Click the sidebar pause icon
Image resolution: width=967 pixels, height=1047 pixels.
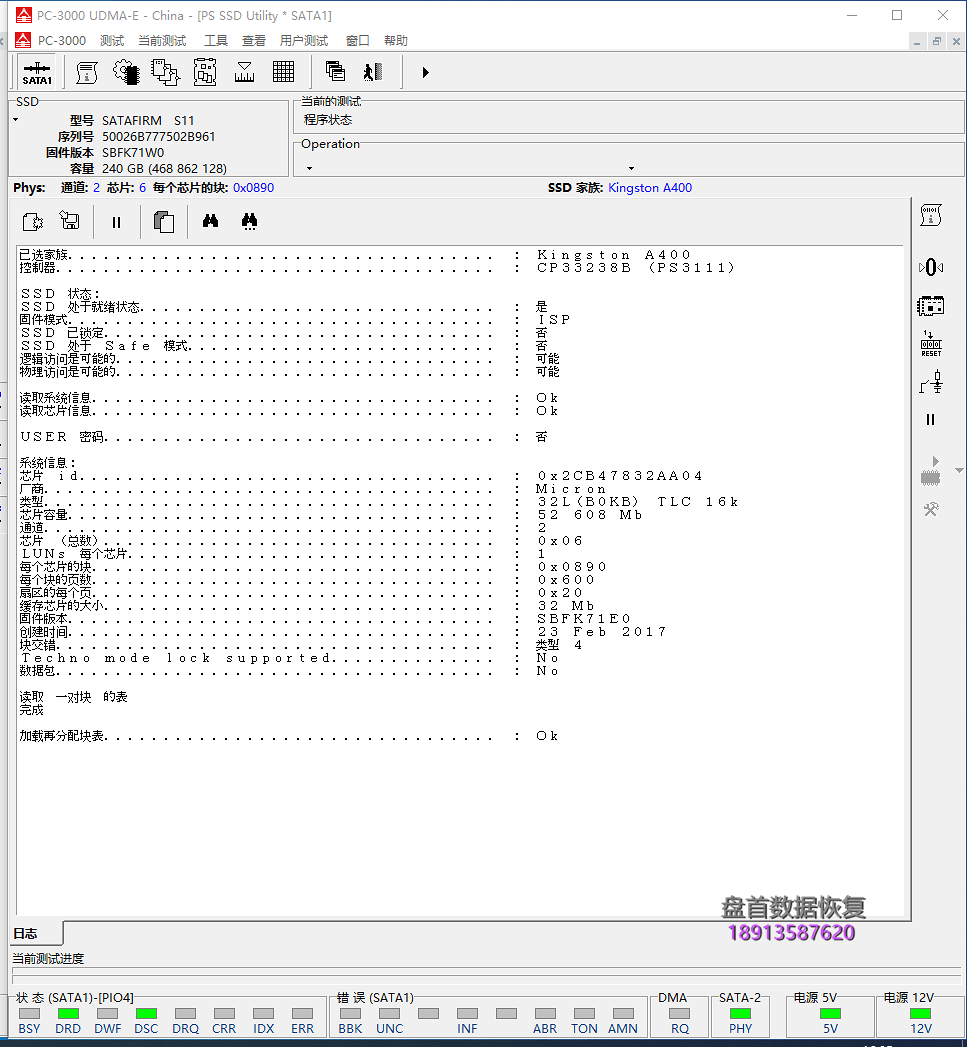pos(931,419)
